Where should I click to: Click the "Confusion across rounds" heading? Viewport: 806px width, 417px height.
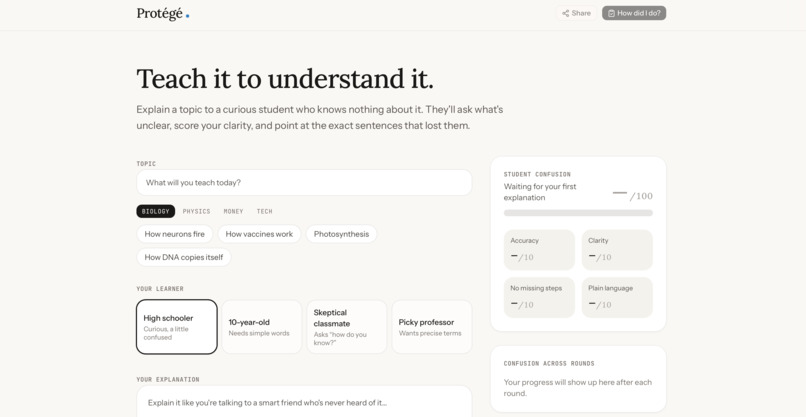click(549, 364)
